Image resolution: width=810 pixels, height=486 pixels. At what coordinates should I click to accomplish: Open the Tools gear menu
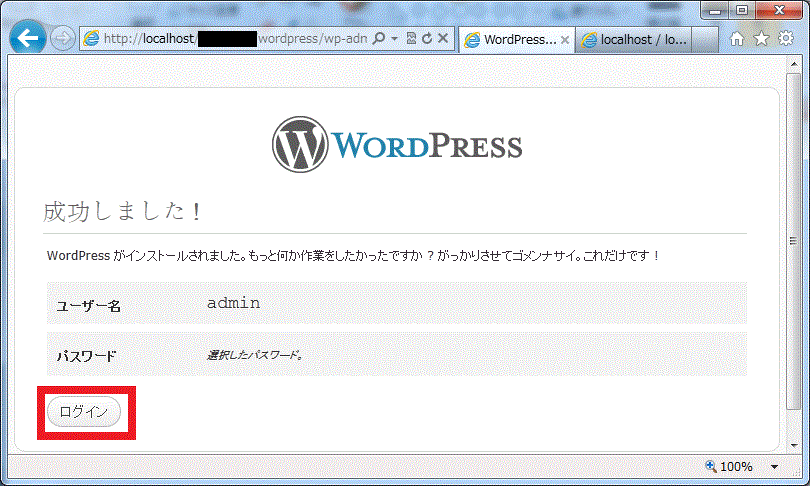click(x=785, y=39)
